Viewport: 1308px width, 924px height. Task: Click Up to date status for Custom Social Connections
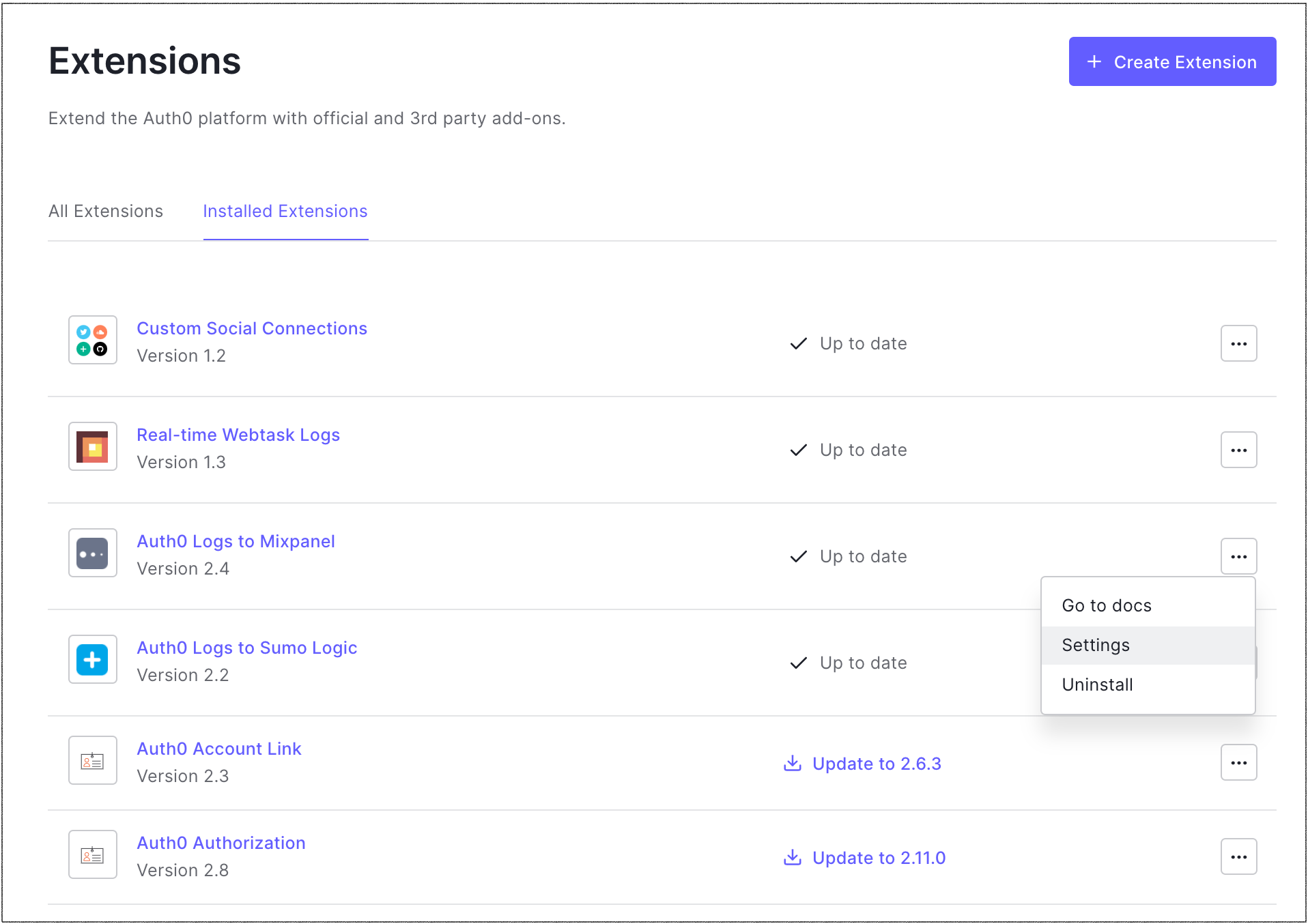(849, 343)
